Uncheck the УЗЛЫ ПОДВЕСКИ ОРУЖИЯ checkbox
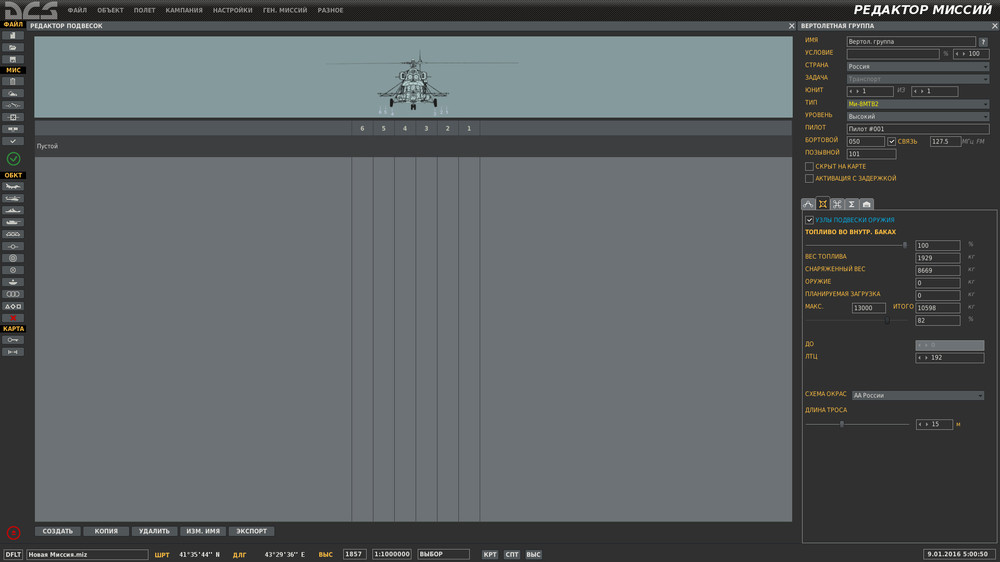This screenshot has width=1000, height=562. tap(809, 220)
